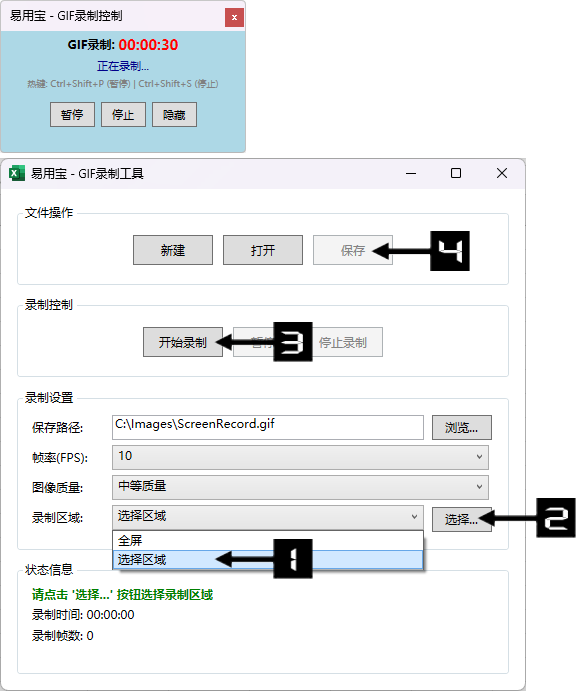Collapse the 录制区域 combo box
Image resolution: width=577 pixels, height=691 pixels.
coord(268,516)
